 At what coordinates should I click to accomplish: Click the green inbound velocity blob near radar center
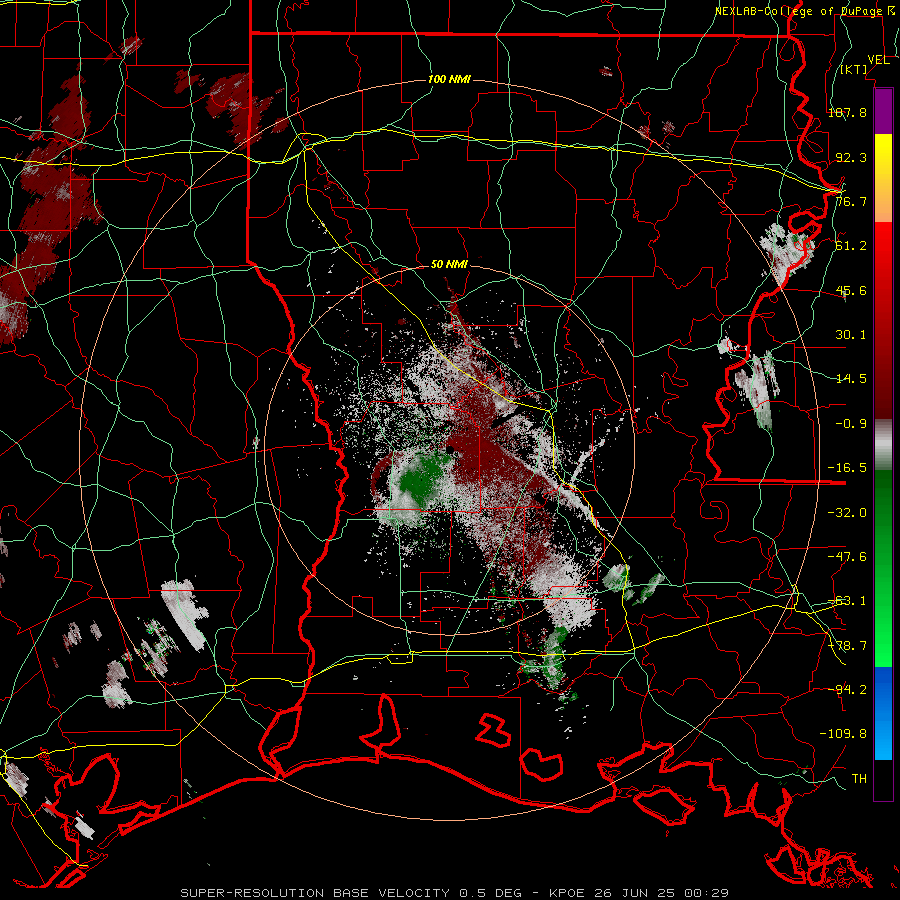424,478
